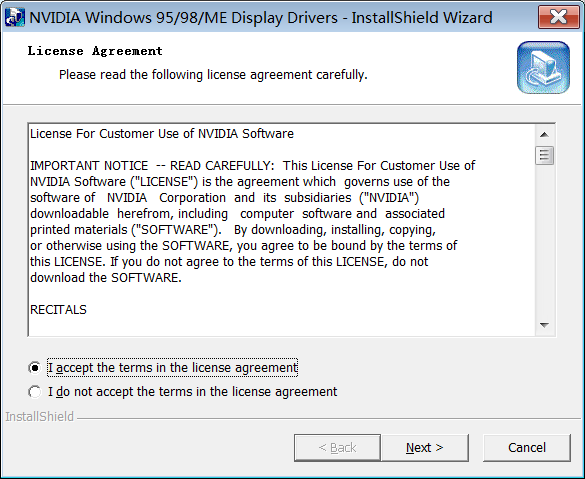585x479 pixels.
Task: Click the license text scroll-up arrow
Action: (544, 135)
